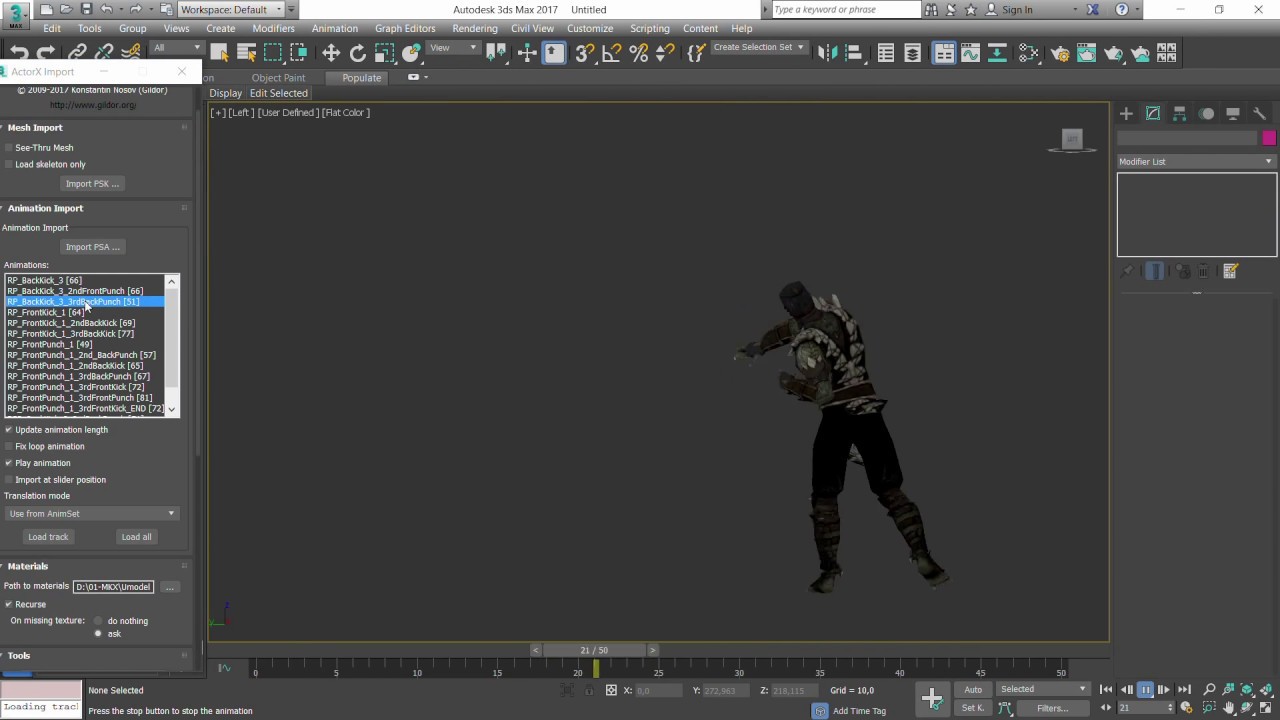
Task: Collapse the Mesh Import rollout
Action: (x=35, y=128)
